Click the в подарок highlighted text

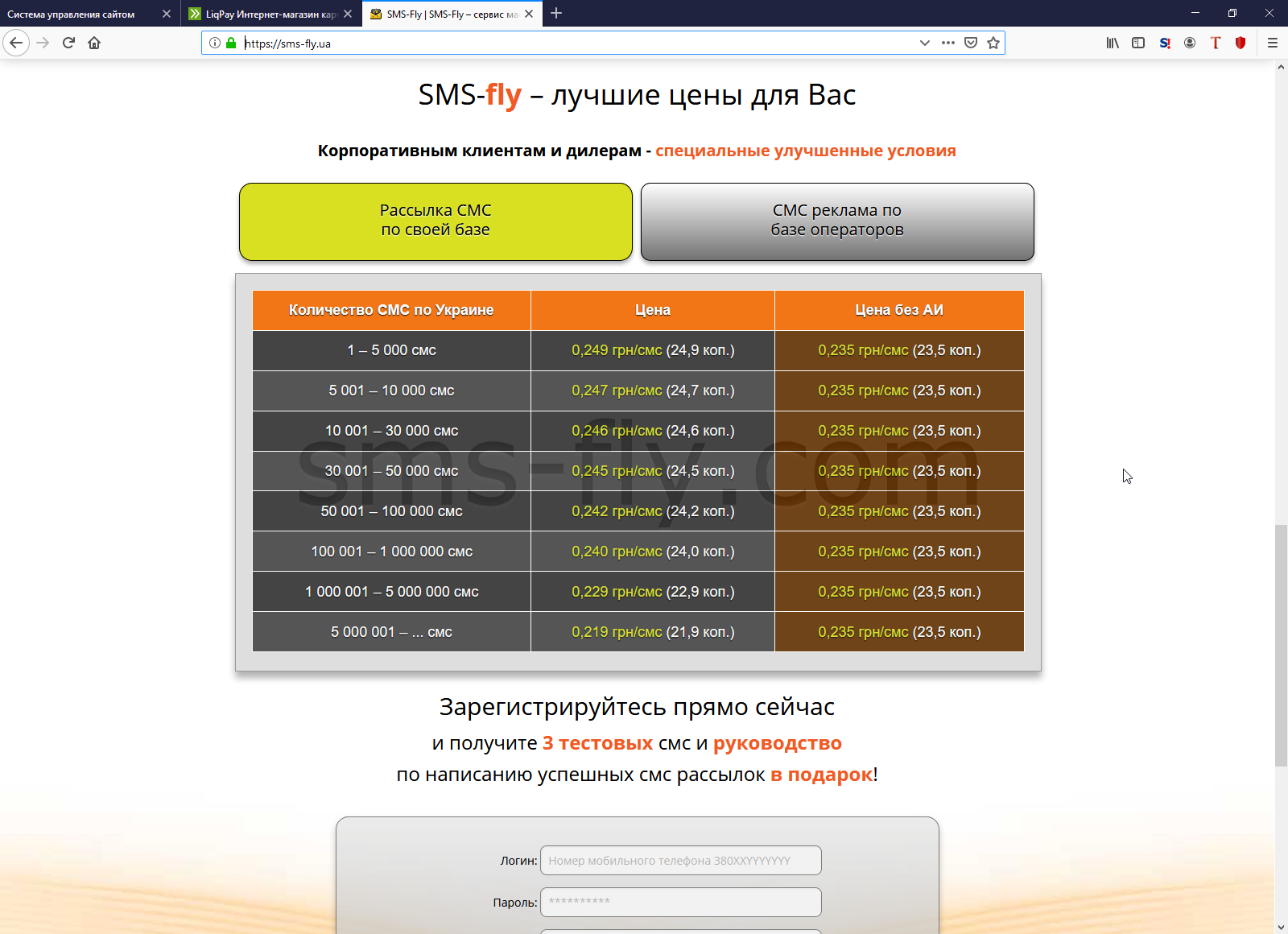822,775
